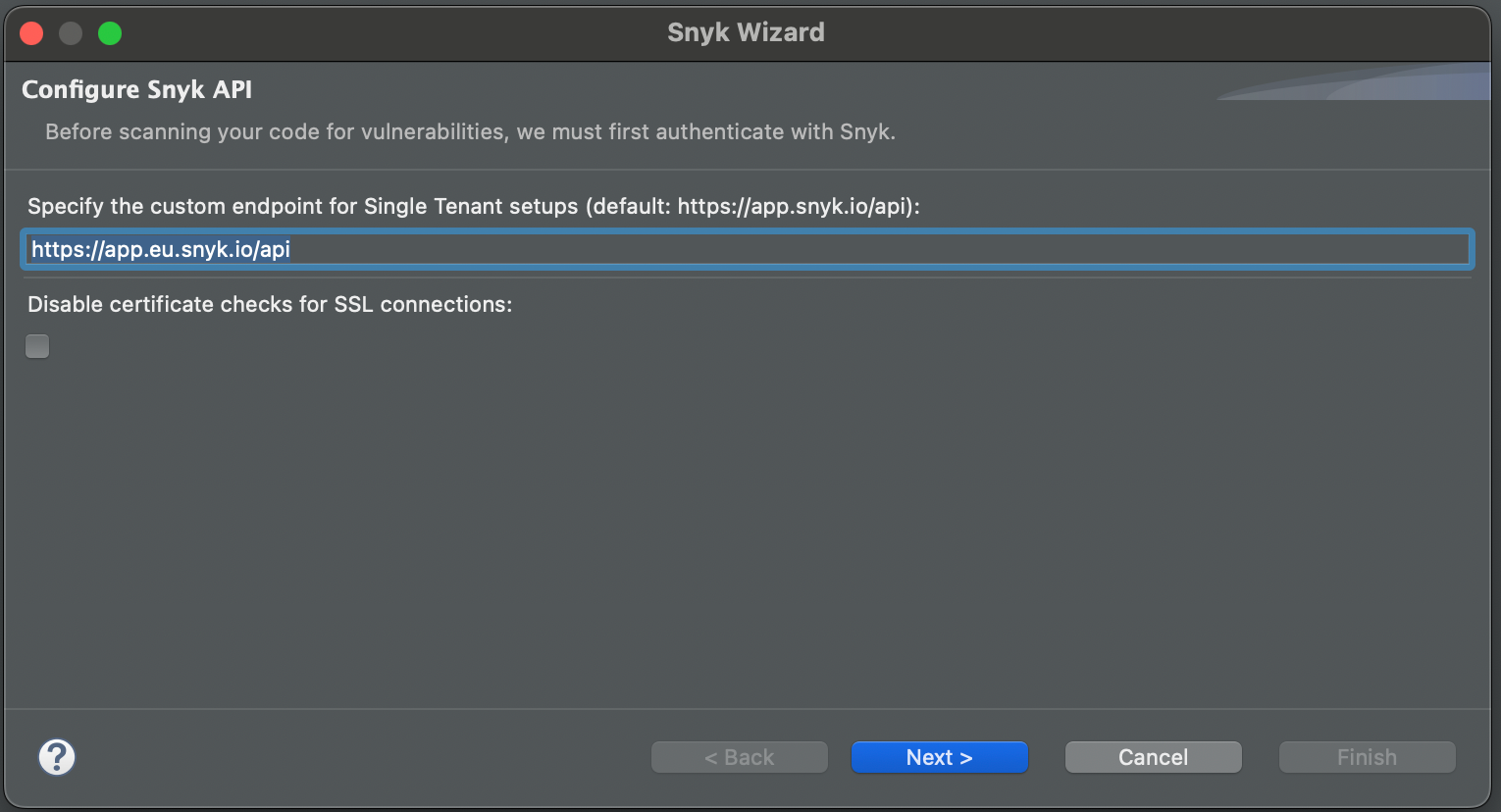Click the decorative wizard banner graphic

click(1373, 83)
